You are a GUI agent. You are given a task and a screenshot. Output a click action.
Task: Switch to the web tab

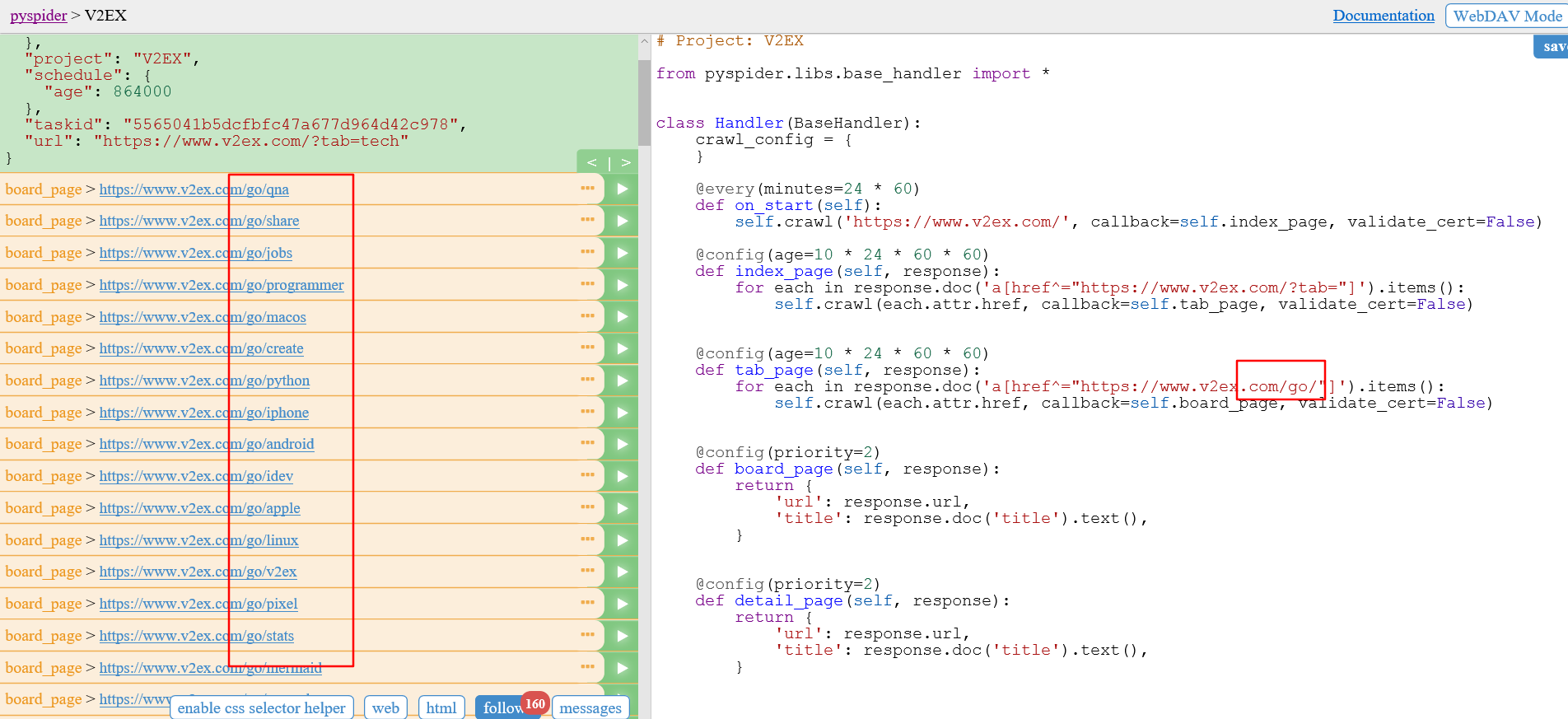[385, 707]
